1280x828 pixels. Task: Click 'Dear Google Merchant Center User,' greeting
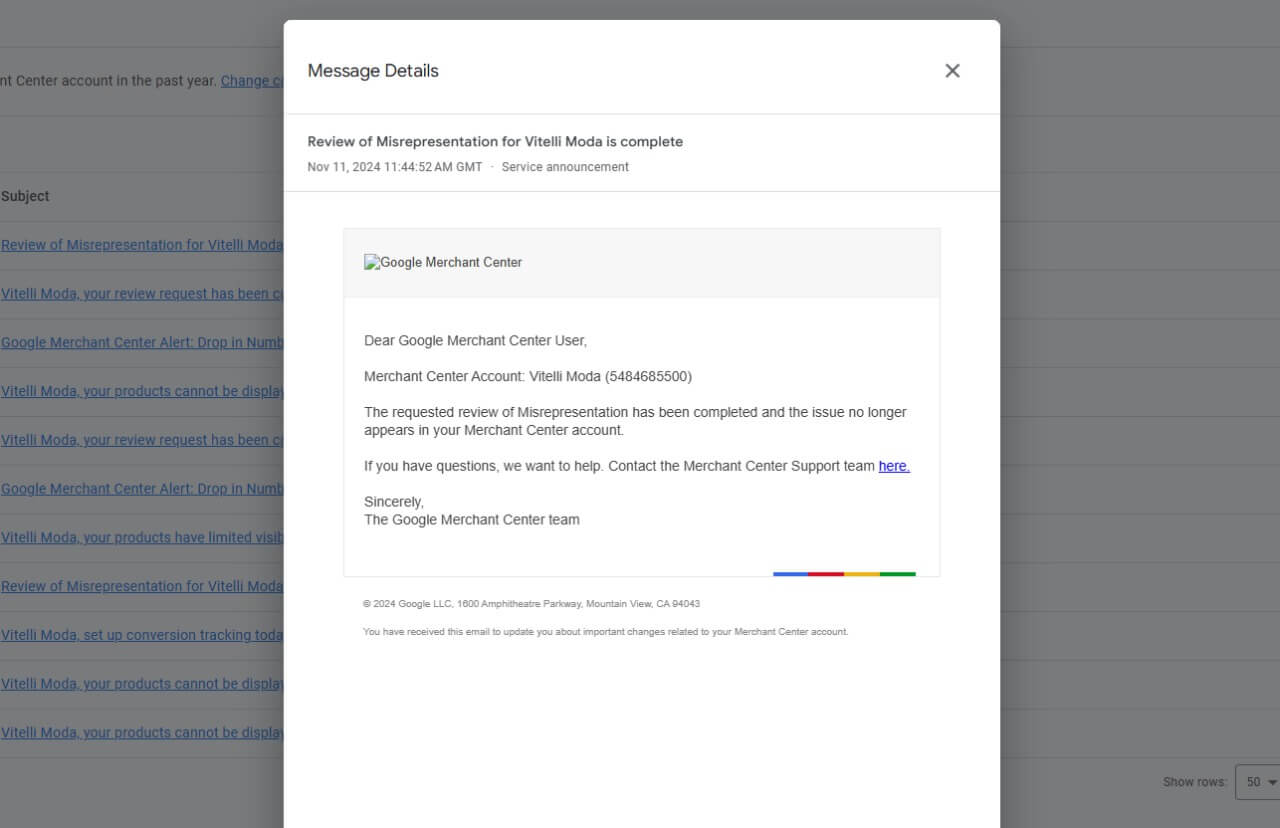[476, 341]
